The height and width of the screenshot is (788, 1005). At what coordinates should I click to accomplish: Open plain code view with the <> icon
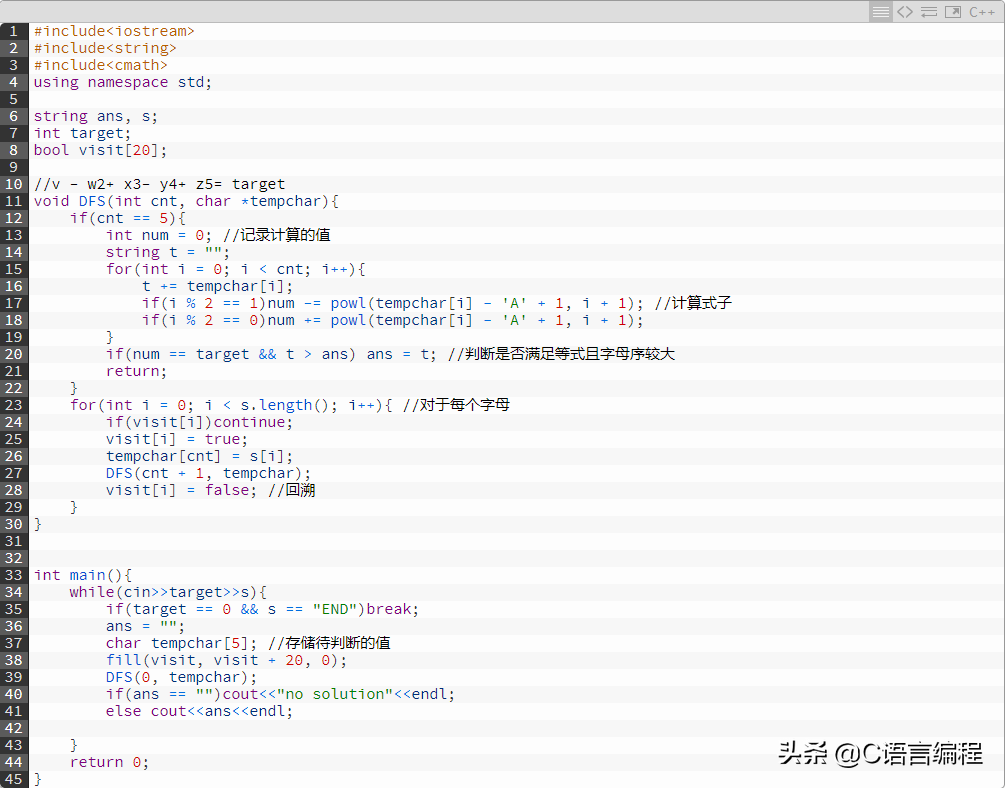click(x=906, y=11)
